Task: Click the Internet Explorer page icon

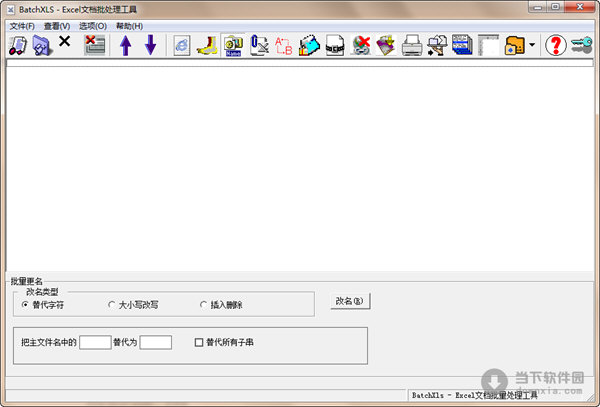Action: (x=182, y=46)
